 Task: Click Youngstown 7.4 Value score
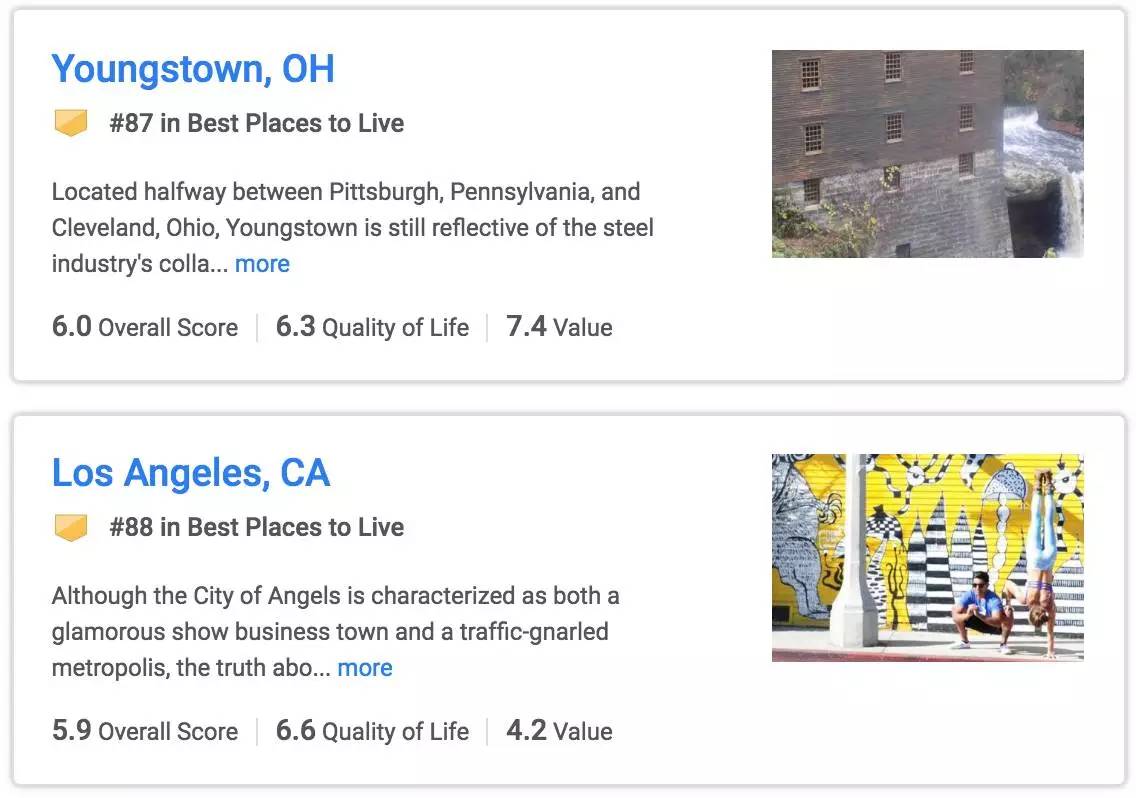pos(559,327)
